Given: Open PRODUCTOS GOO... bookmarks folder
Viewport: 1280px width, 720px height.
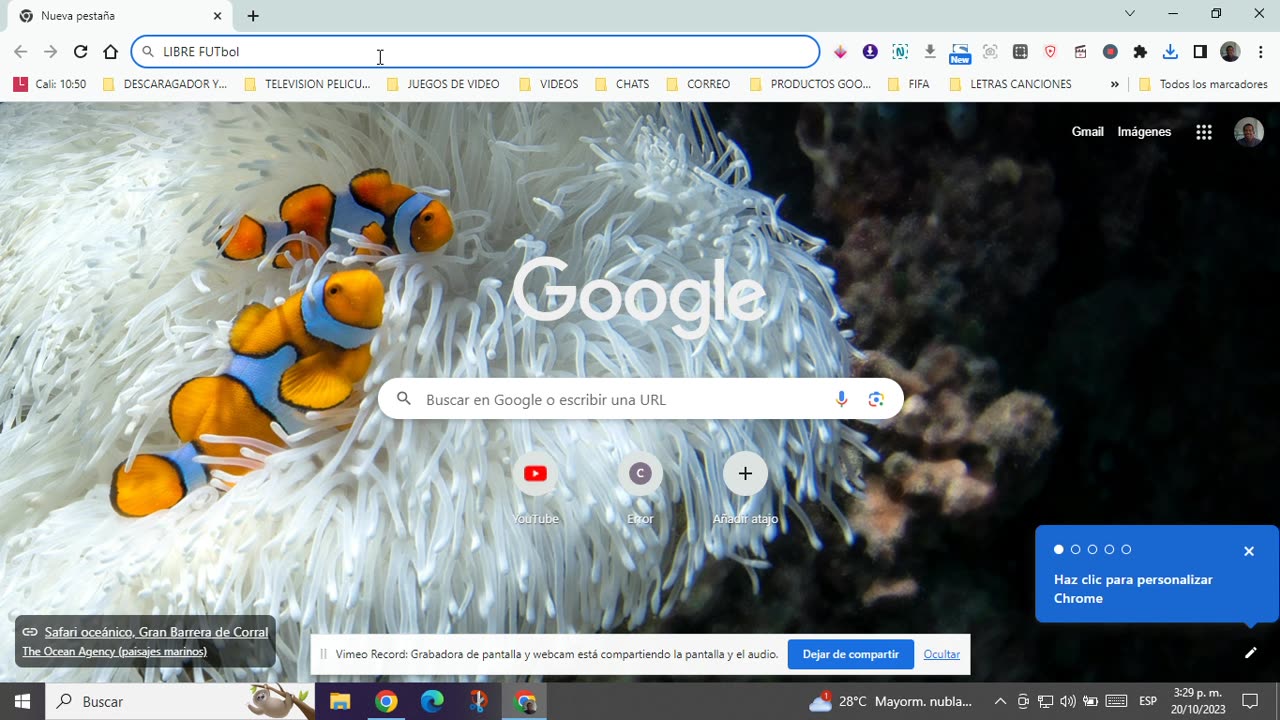Looking at the screenshot, I should [811, 84].
